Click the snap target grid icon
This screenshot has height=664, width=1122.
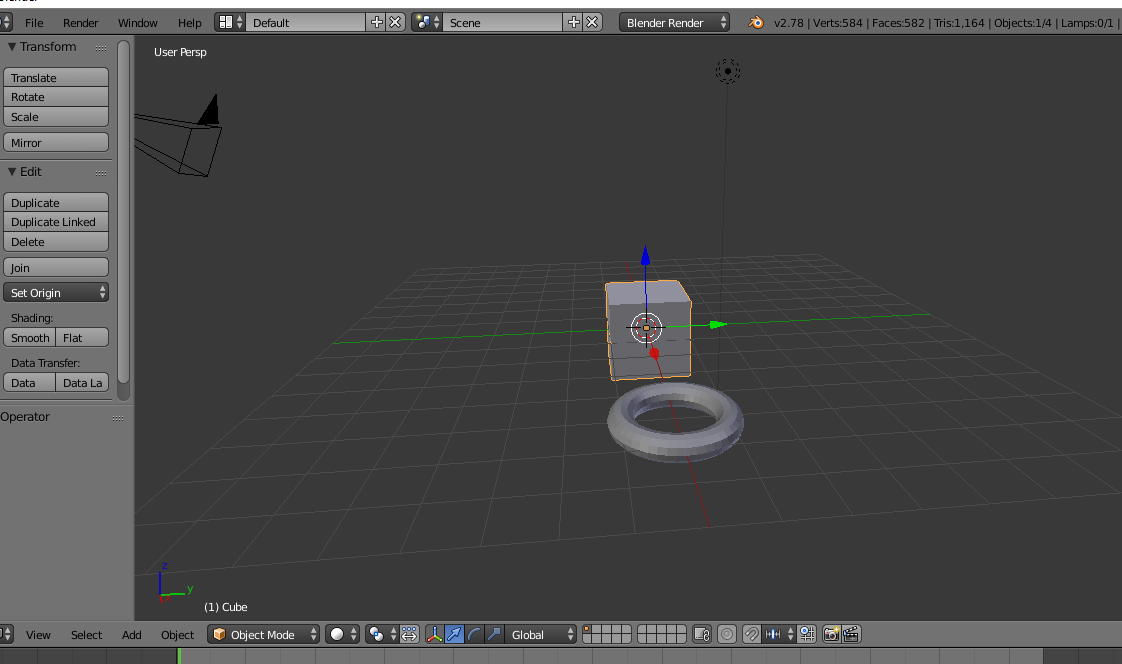(807, 634)
